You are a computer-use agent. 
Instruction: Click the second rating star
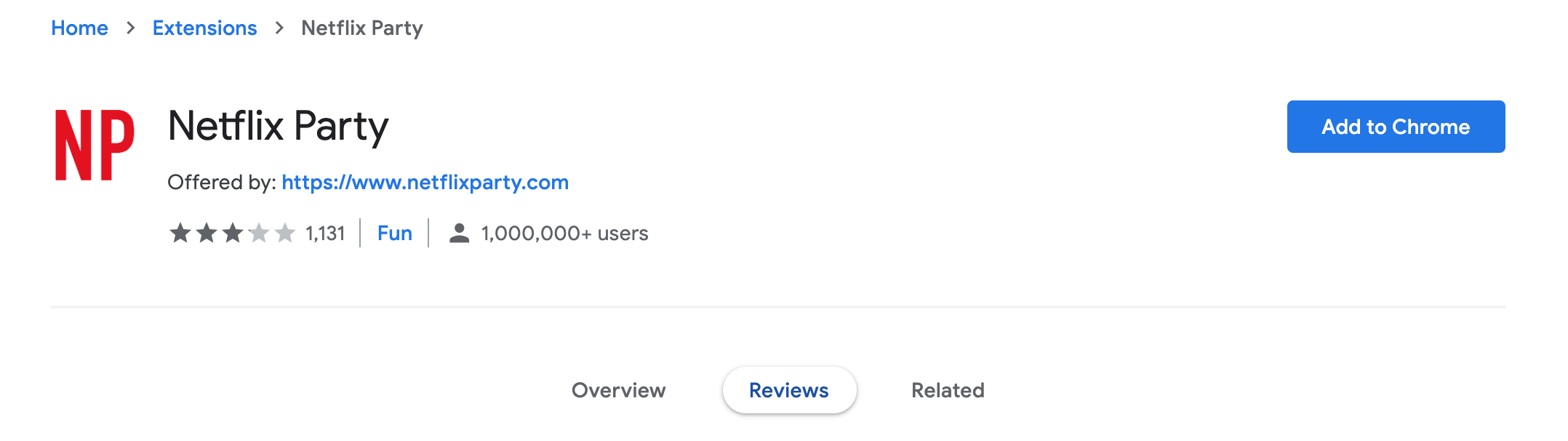pos(207,234)
